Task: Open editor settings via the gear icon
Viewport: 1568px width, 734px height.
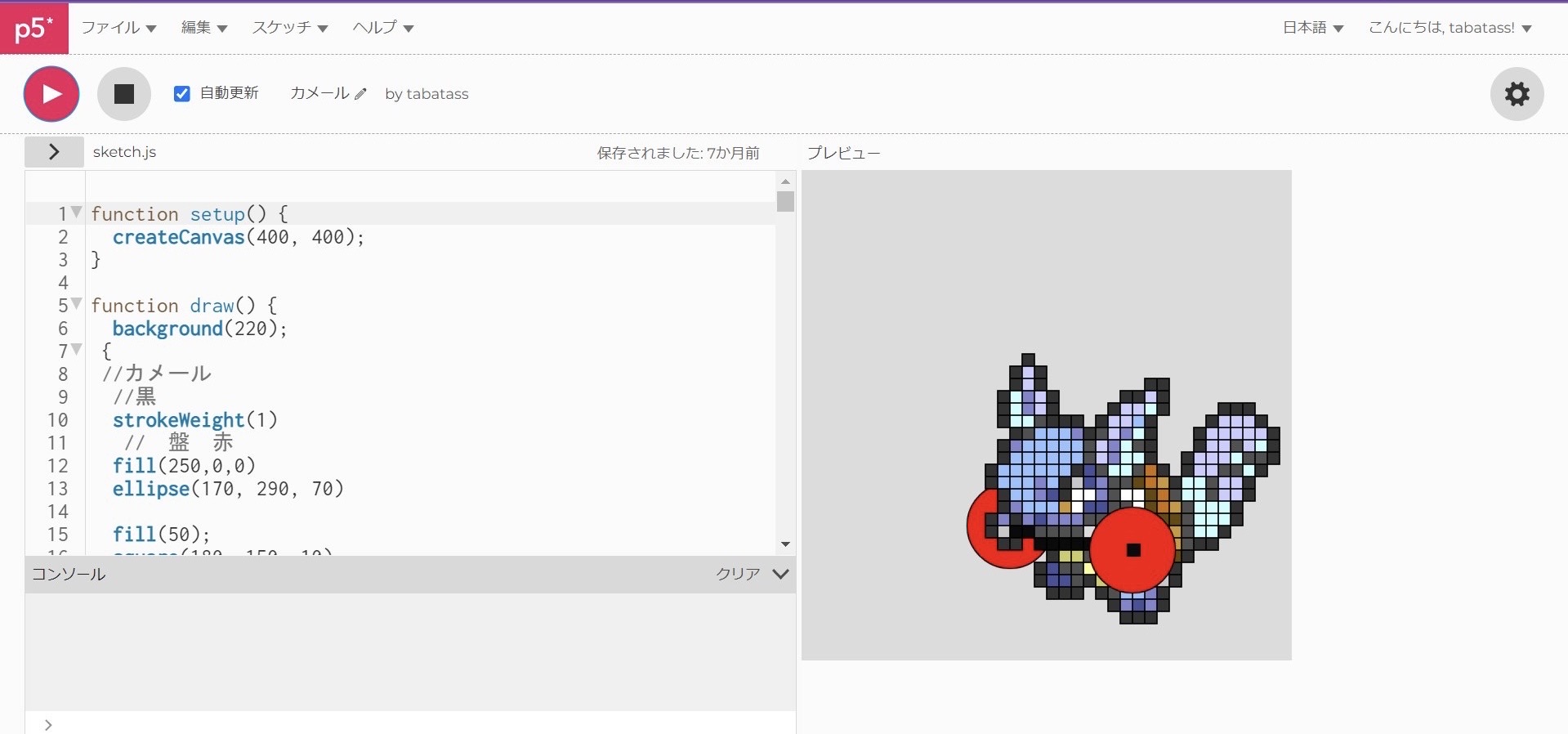Action: point(1517,94)
